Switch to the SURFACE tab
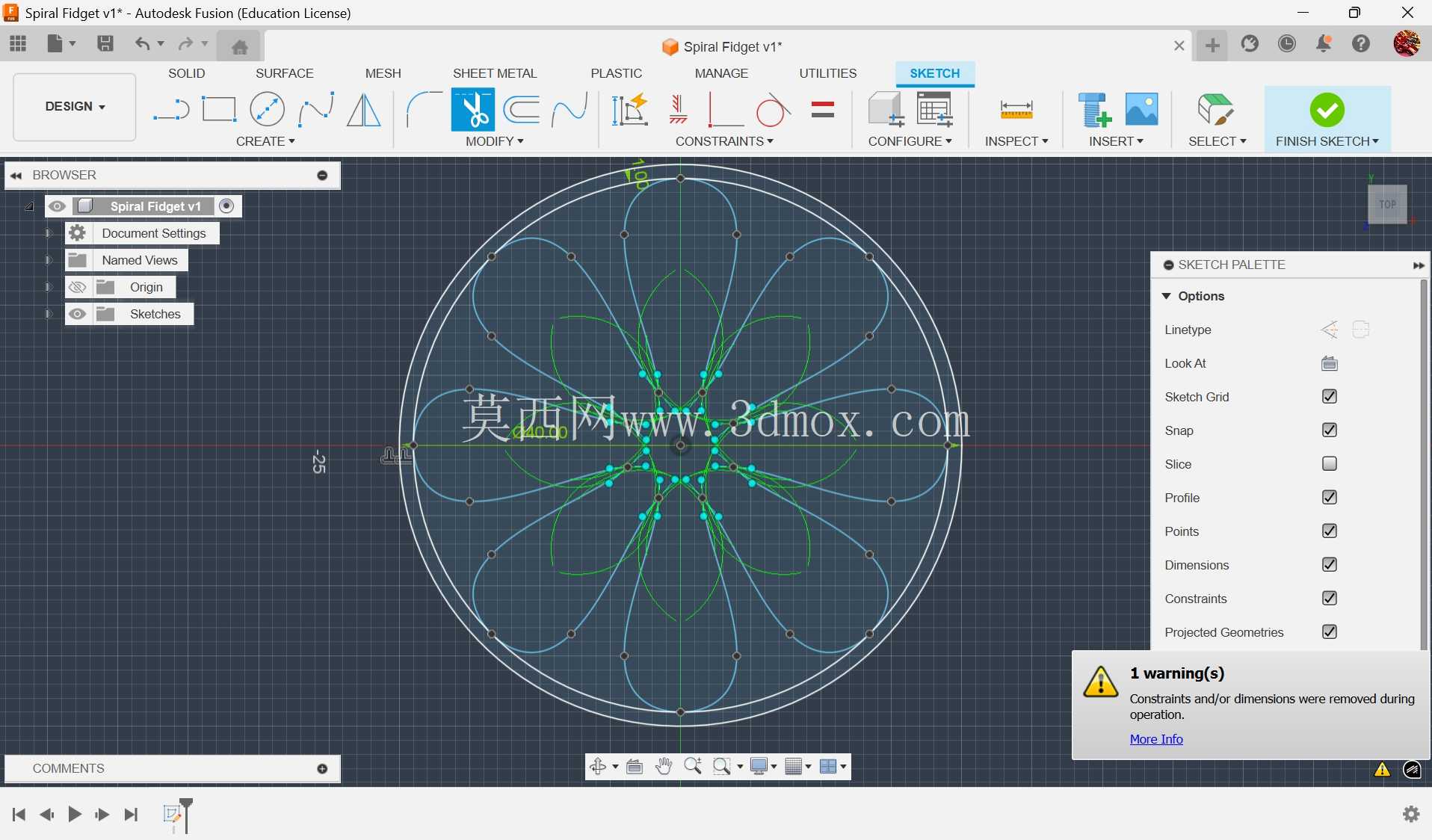1432x840 pixels. tap(284, 73)
